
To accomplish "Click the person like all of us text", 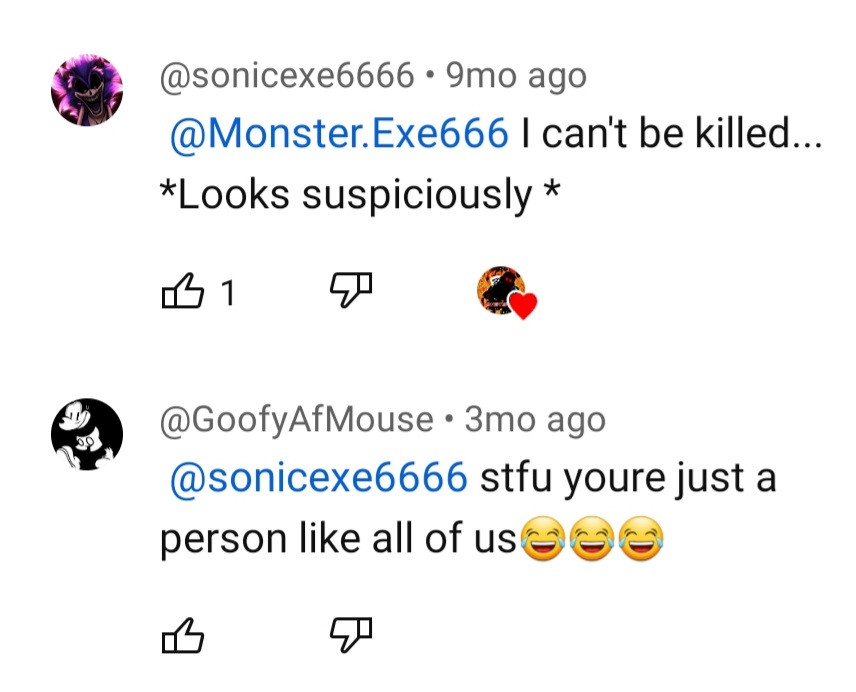I will click(338, 538).
